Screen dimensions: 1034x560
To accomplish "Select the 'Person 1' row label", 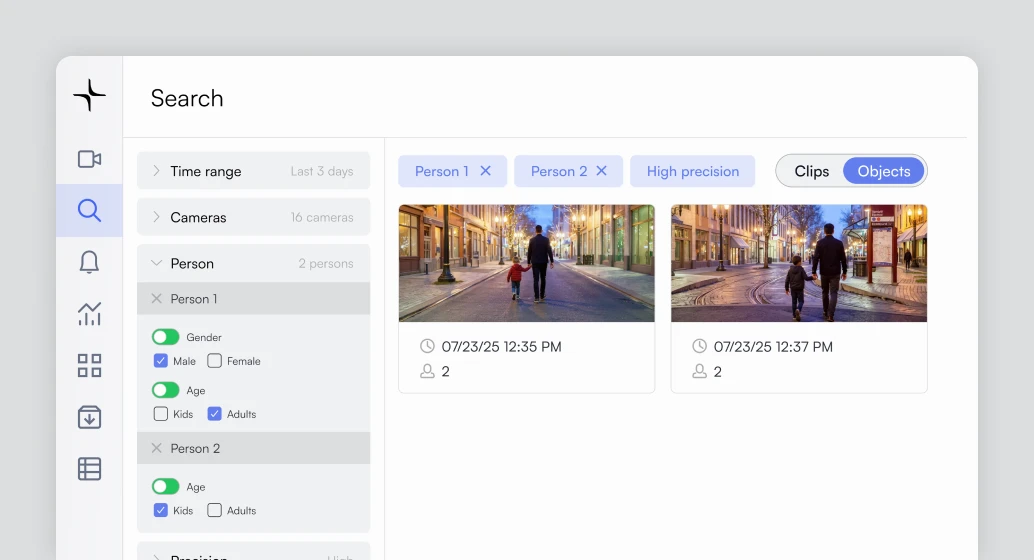I will click(194, 299).
